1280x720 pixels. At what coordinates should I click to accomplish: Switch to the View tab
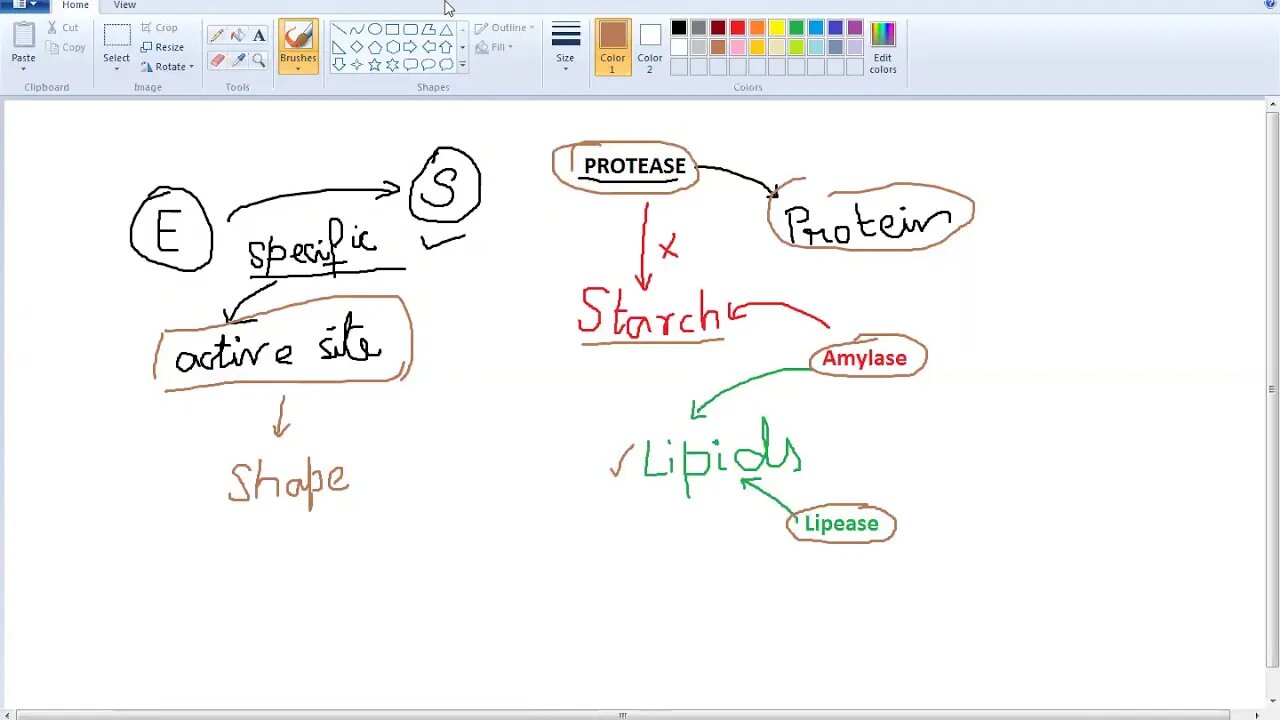coord(125,5)
